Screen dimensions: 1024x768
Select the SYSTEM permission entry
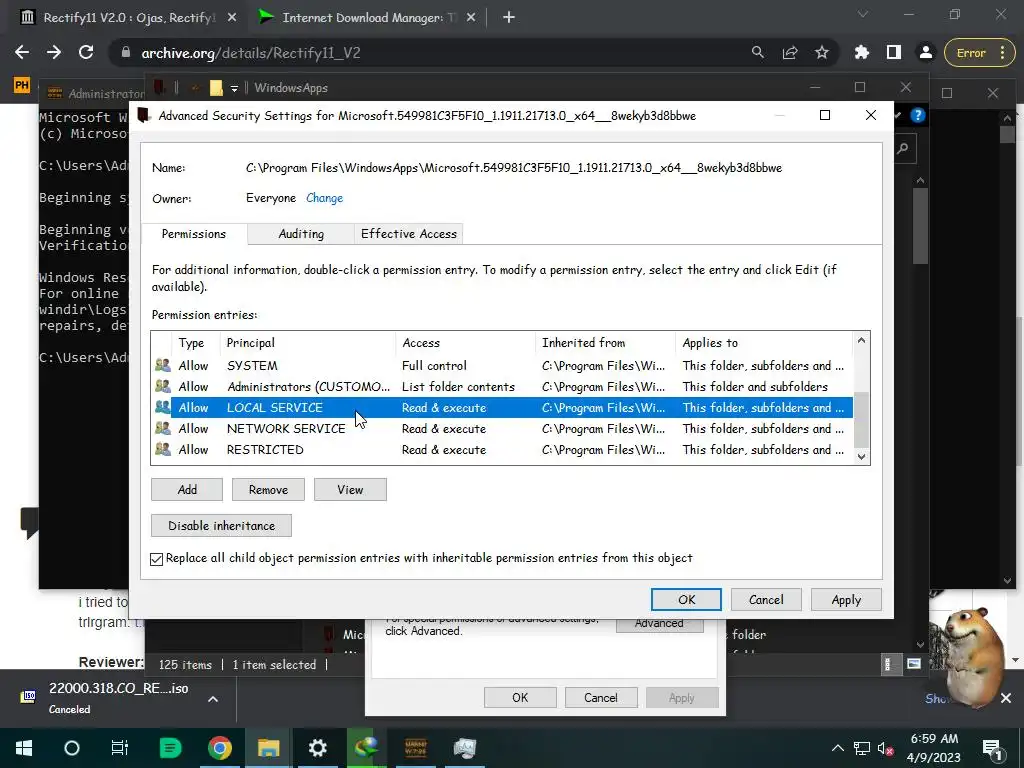(x=502, y=366)
